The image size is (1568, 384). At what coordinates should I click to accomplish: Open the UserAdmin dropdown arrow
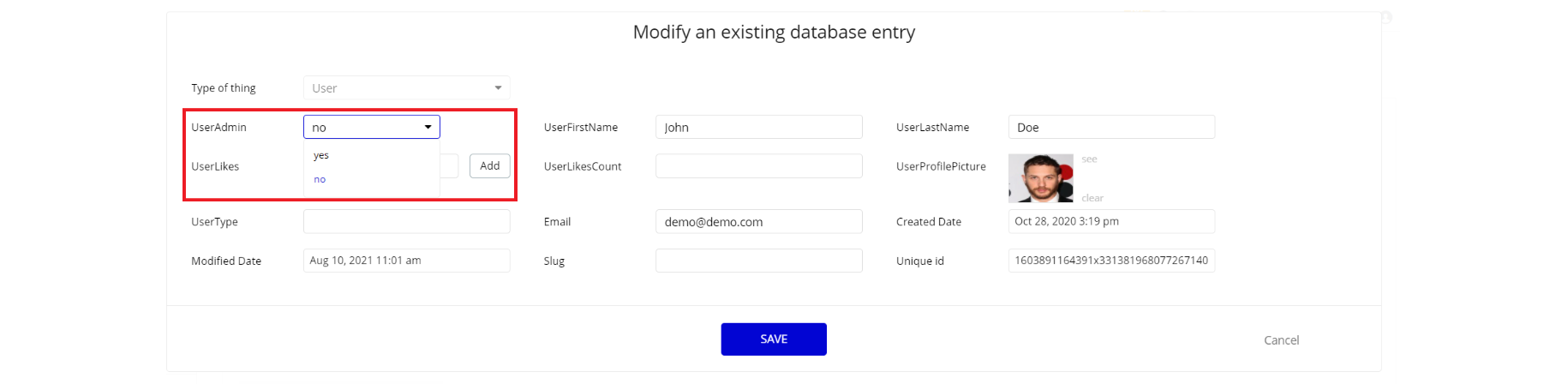click(428, 127)
